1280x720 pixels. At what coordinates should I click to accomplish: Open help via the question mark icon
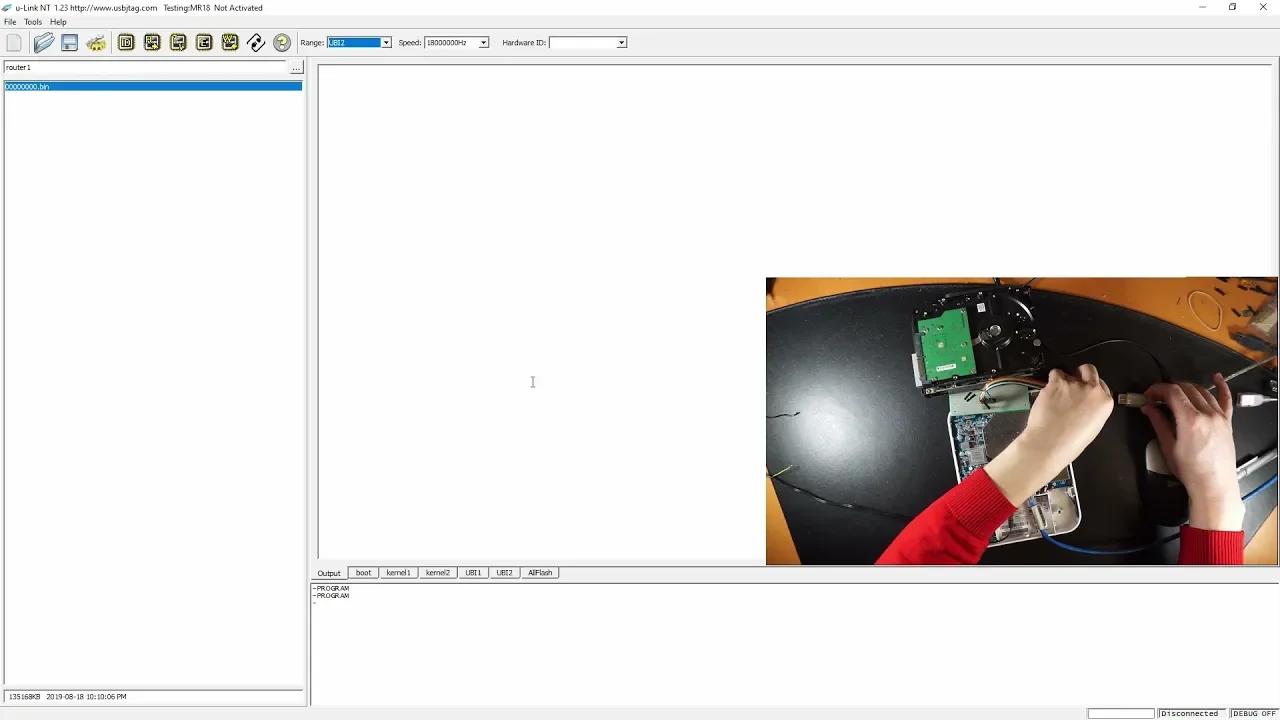coord(281,42)
